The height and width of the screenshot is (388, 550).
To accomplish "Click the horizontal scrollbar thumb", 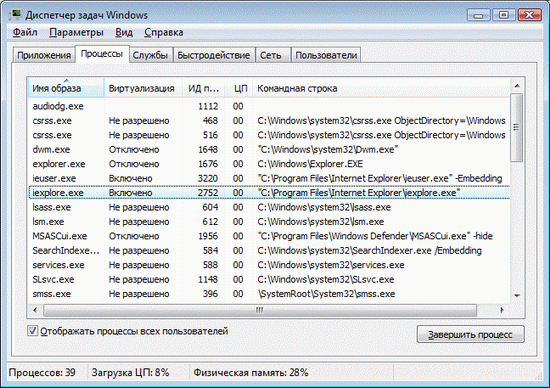I will click(260, 310).
